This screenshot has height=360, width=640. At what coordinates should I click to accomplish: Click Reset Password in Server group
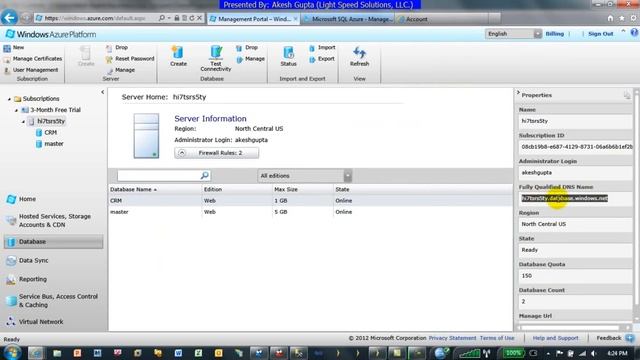coord(130,59)
